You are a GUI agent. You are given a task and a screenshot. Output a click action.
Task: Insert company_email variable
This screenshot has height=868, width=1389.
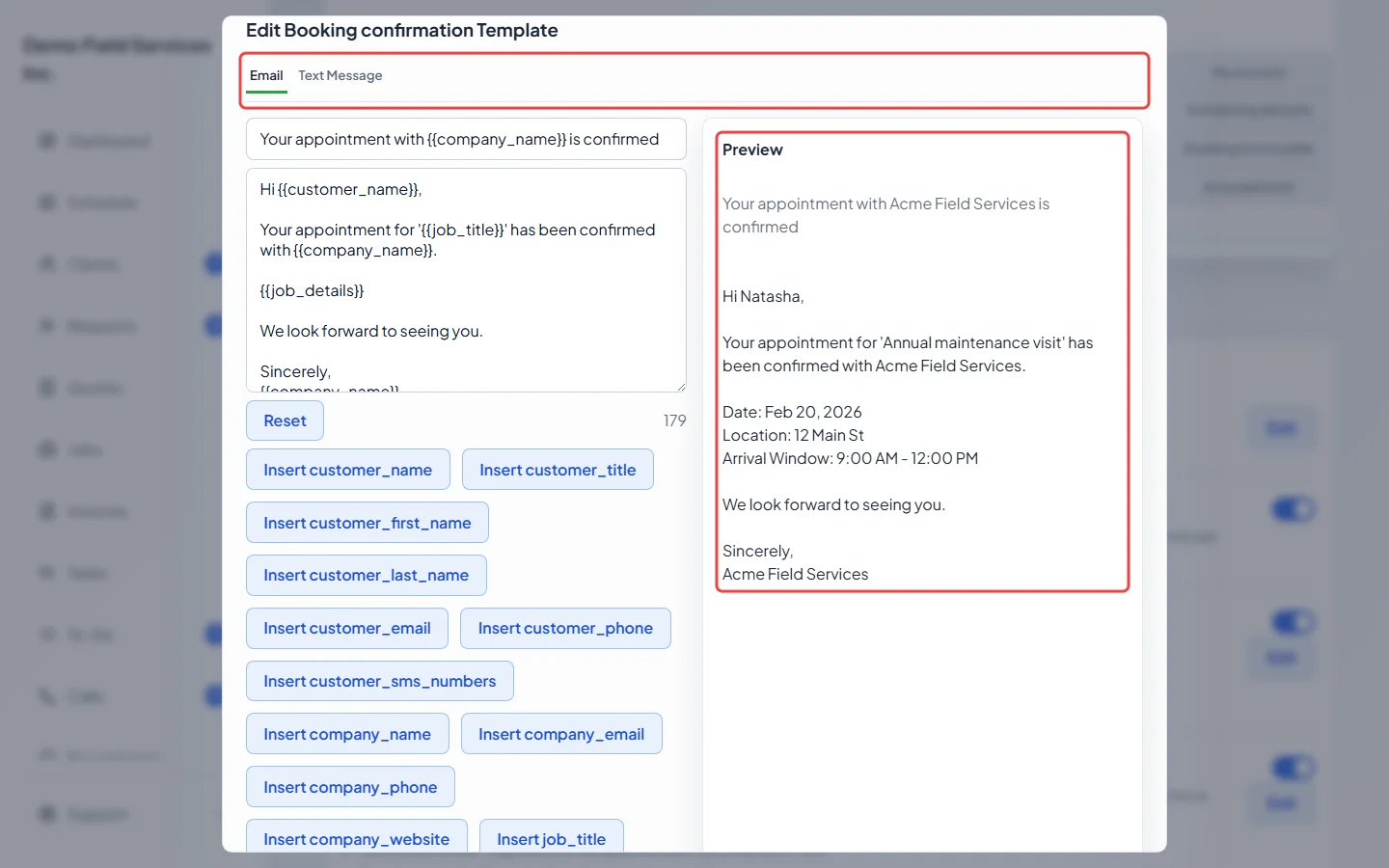(561, 734)
